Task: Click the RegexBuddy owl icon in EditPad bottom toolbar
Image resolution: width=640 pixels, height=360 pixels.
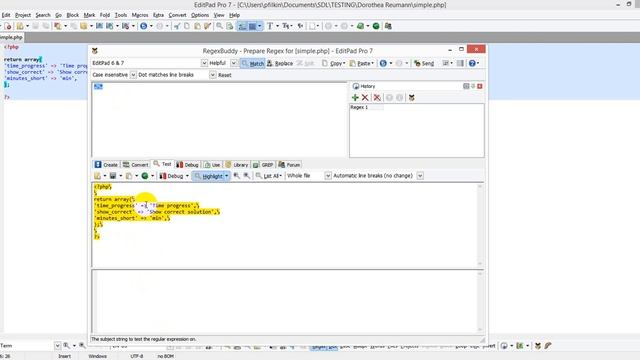Action: (x=538, y=346)
